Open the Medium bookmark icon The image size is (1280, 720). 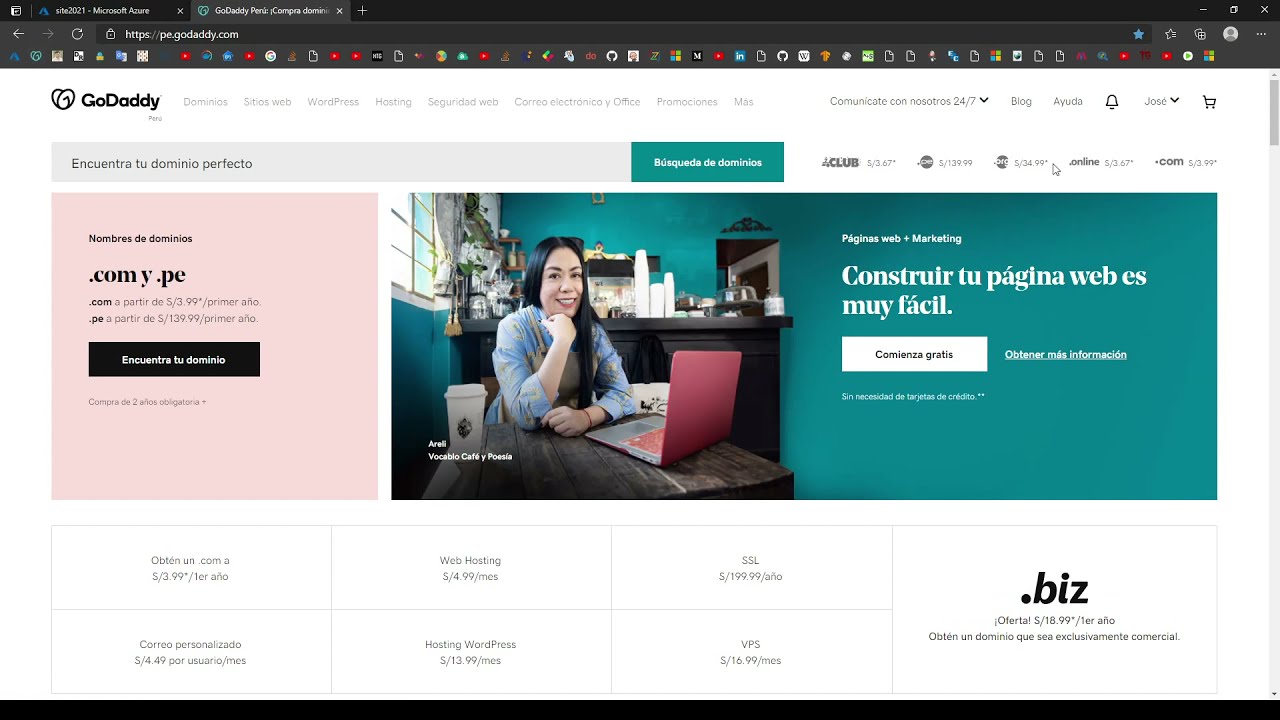pyautogui.click(x=697, y=56)
